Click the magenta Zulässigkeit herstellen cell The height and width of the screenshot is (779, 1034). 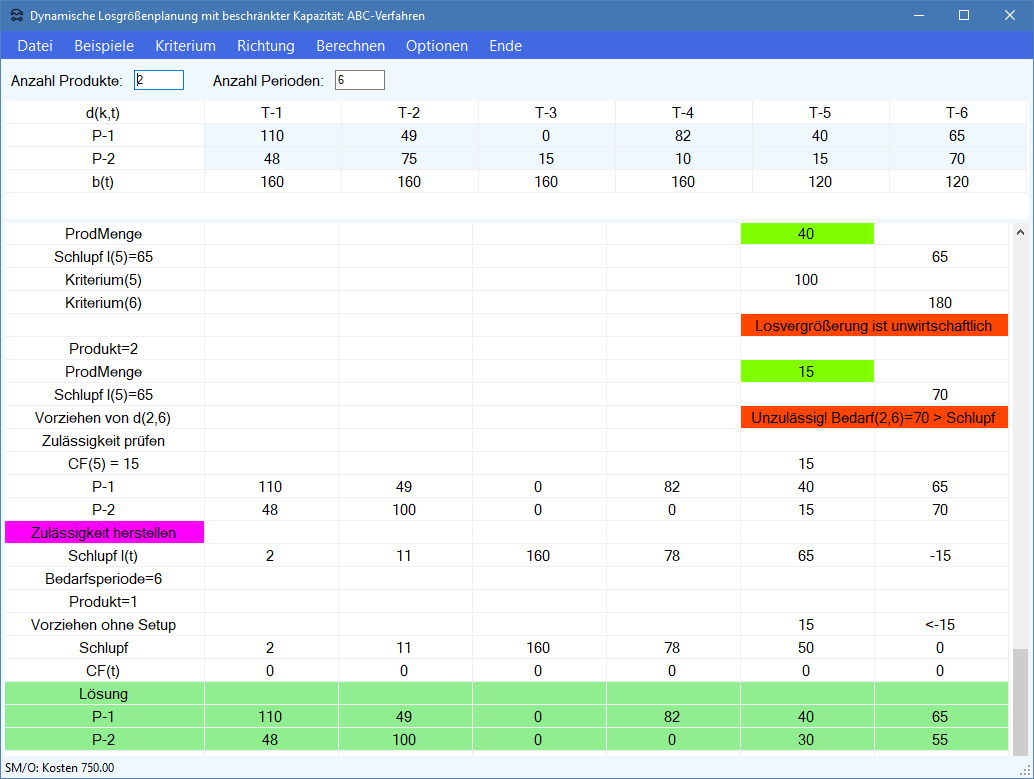click(105, 533)
